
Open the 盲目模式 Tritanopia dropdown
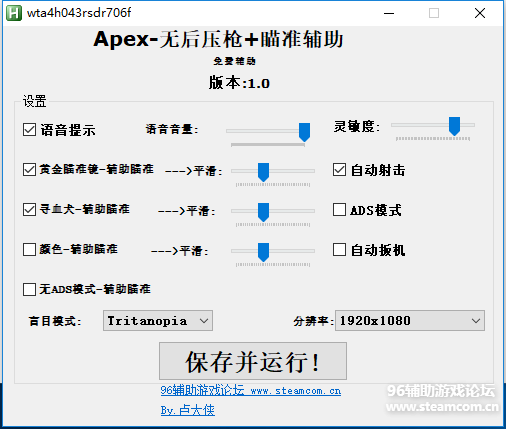tap(158, 321)
